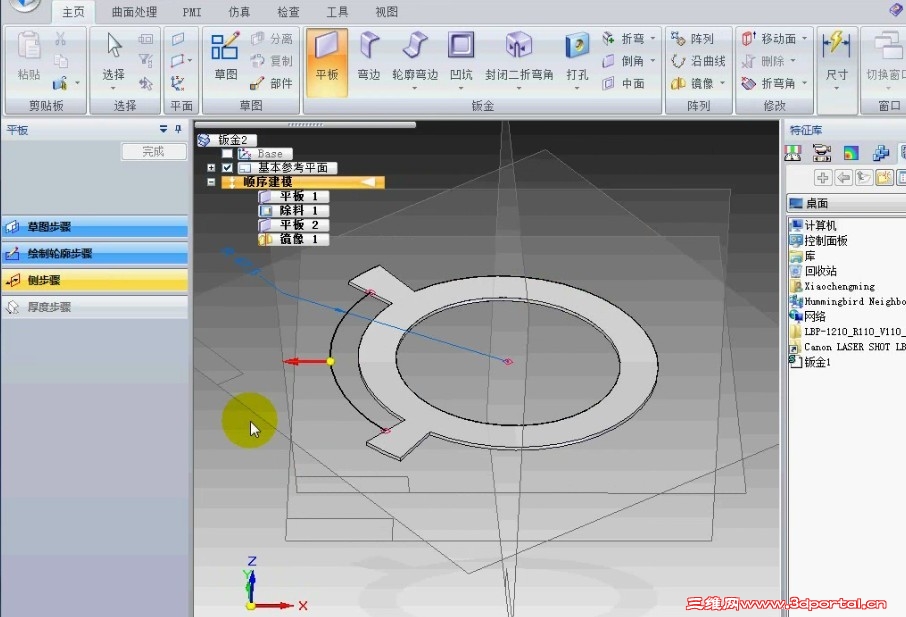Select the 倒角 (Chamfer) tool
The width and height of the screenshot is (906, 617).
[623, 61]
